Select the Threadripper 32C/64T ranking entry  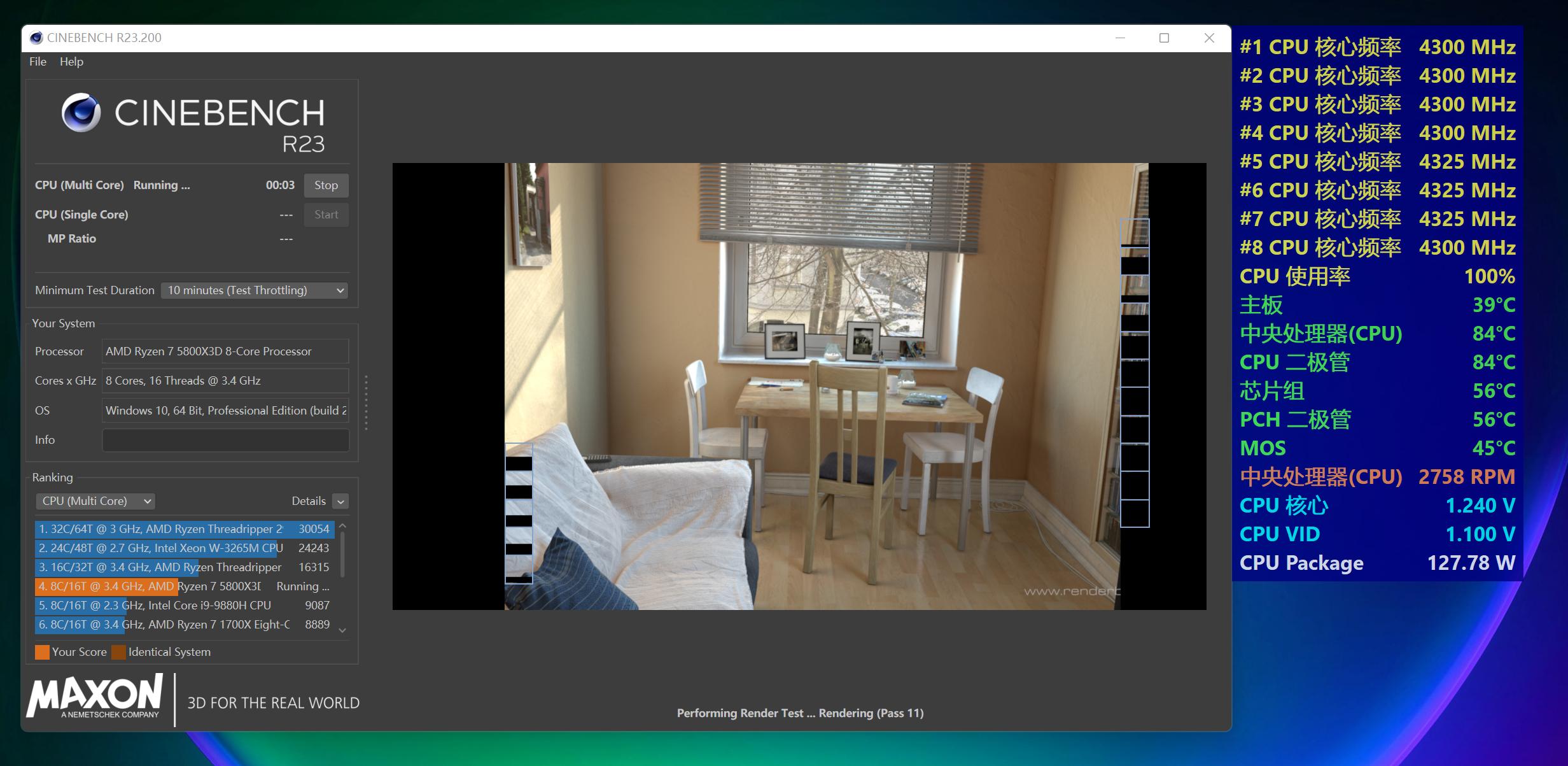(184, 529)
